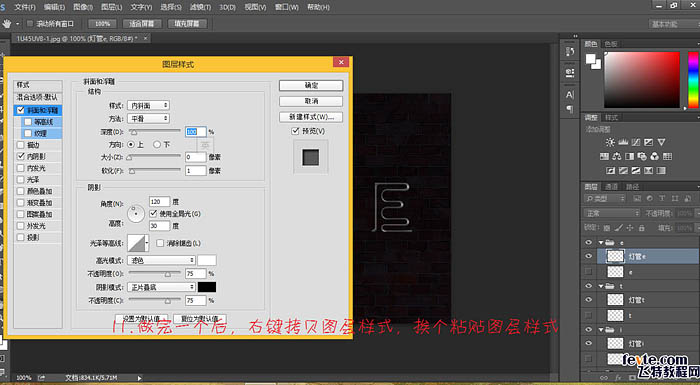Screen dimensions: 700x385
Task: Click the white highlight color swatch
Action: click(x=207, y=260)
